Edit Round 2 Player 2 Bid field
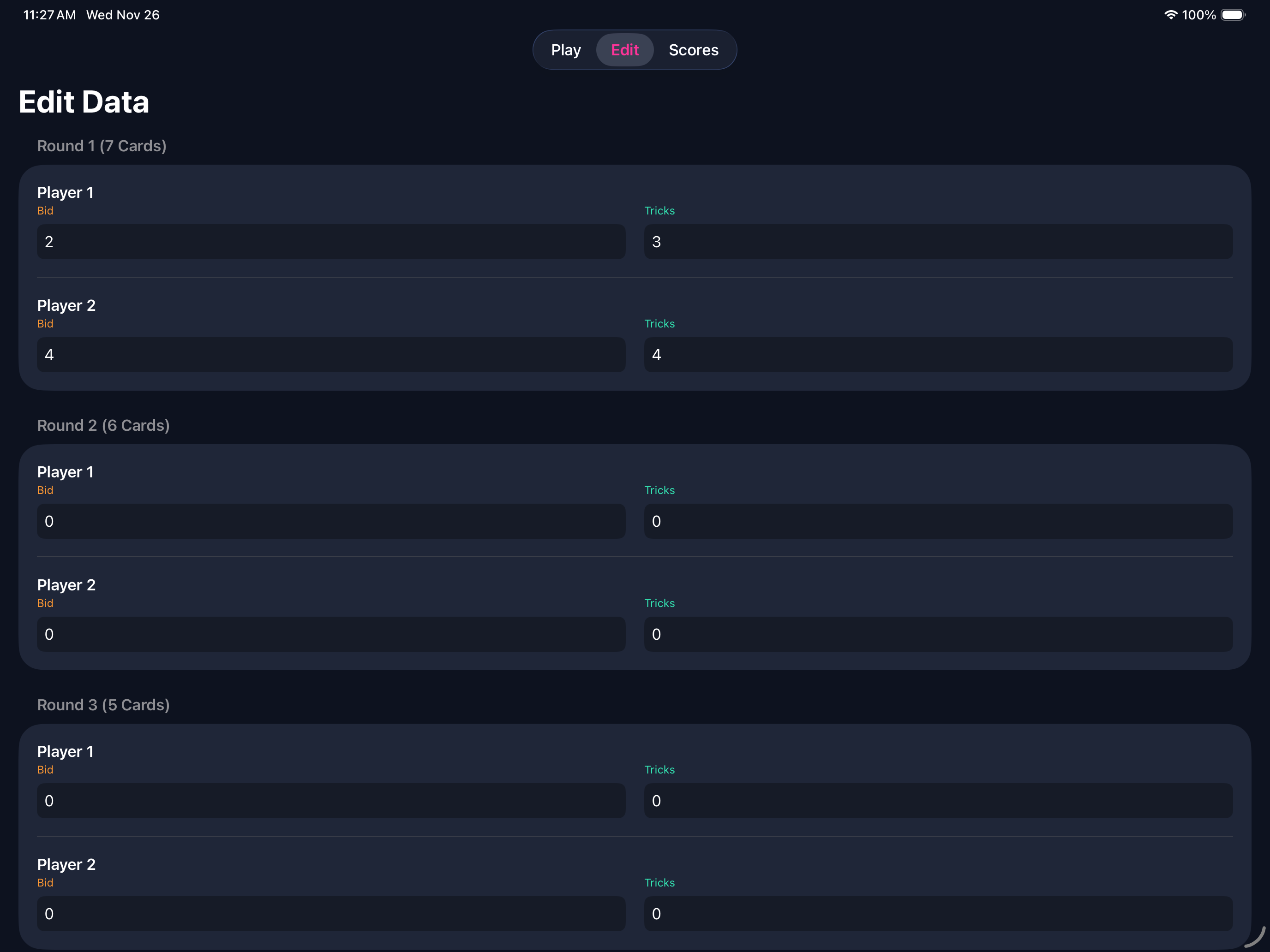 [x=331, y=634]
